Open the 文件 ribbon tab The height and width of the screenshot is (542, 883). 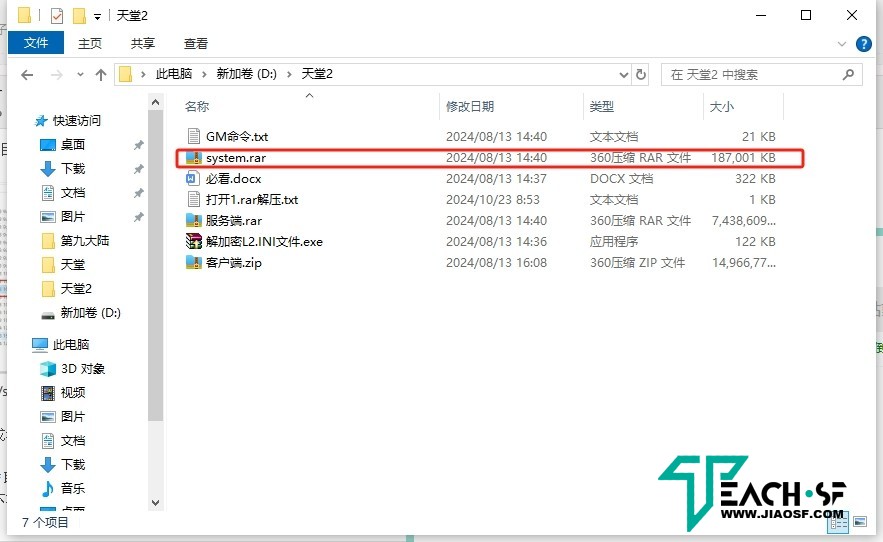pos(36,43)
